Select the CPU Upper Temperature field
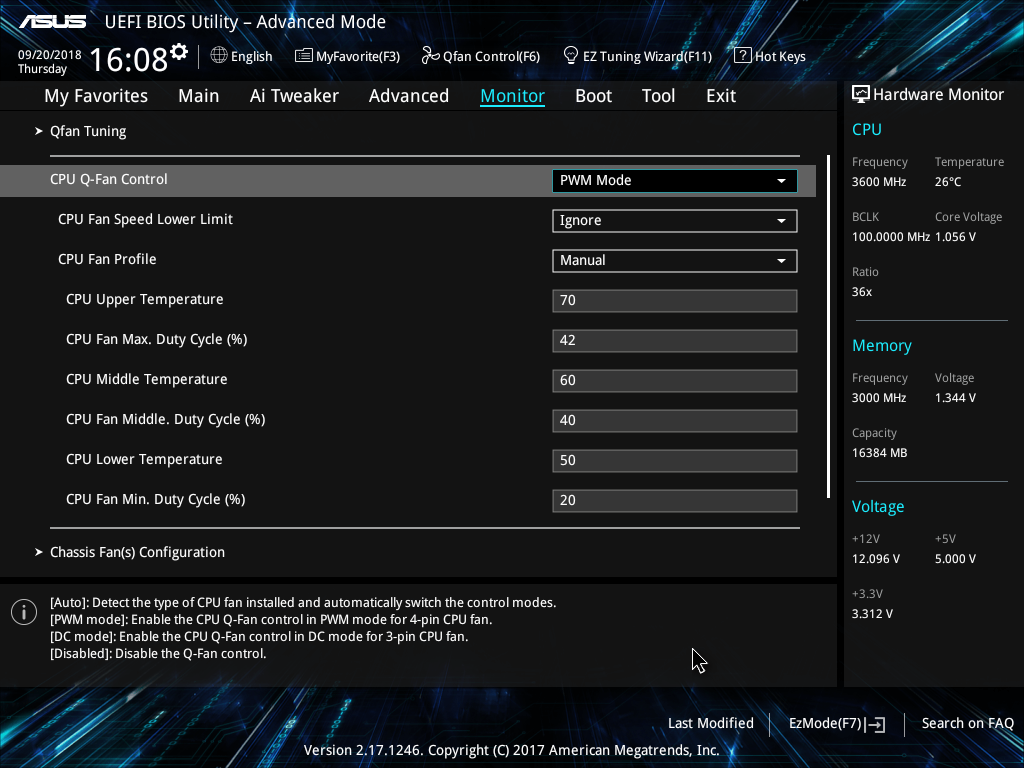The height and width of the screenshot is (768, 1024). click(x=674, y=300)
